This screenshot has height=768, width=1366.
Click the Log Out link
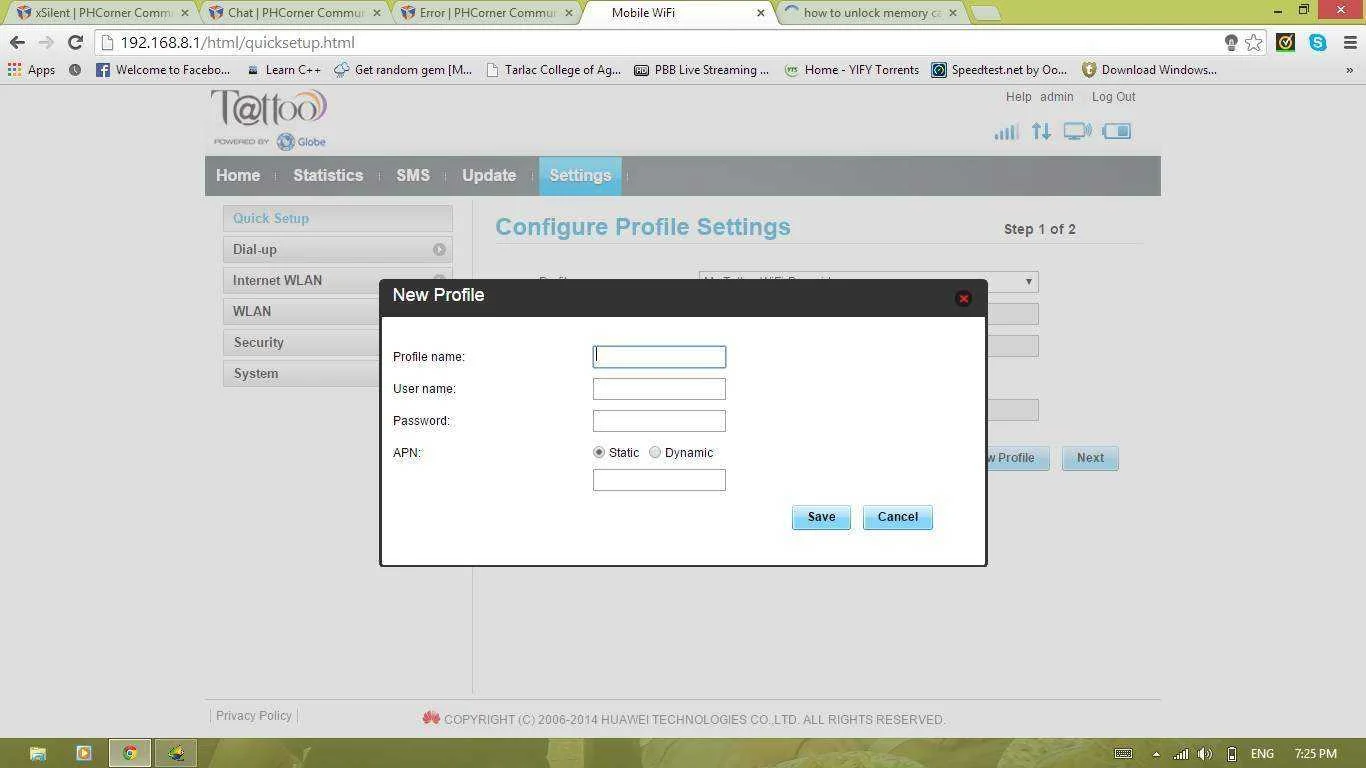1113,97
